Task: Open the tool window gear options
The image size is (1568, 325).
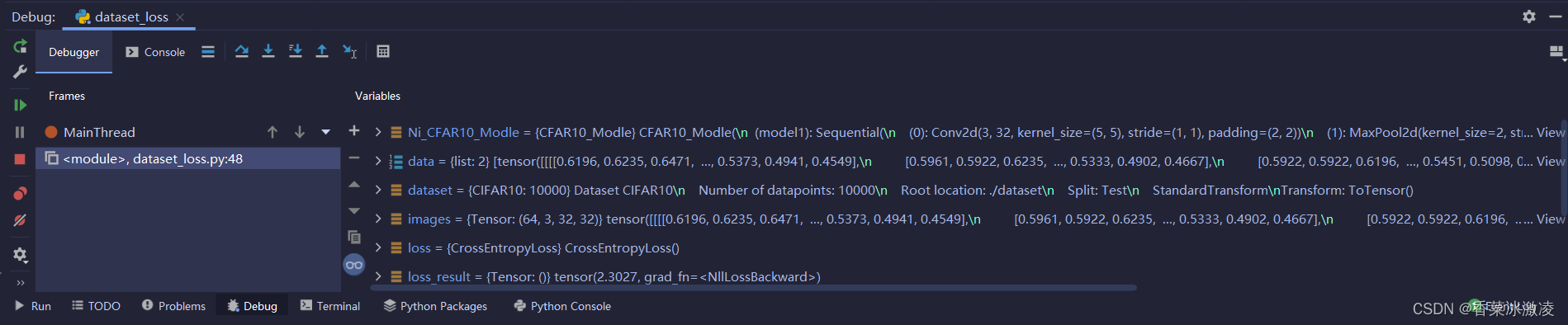Action: (x=1529, y=16)
